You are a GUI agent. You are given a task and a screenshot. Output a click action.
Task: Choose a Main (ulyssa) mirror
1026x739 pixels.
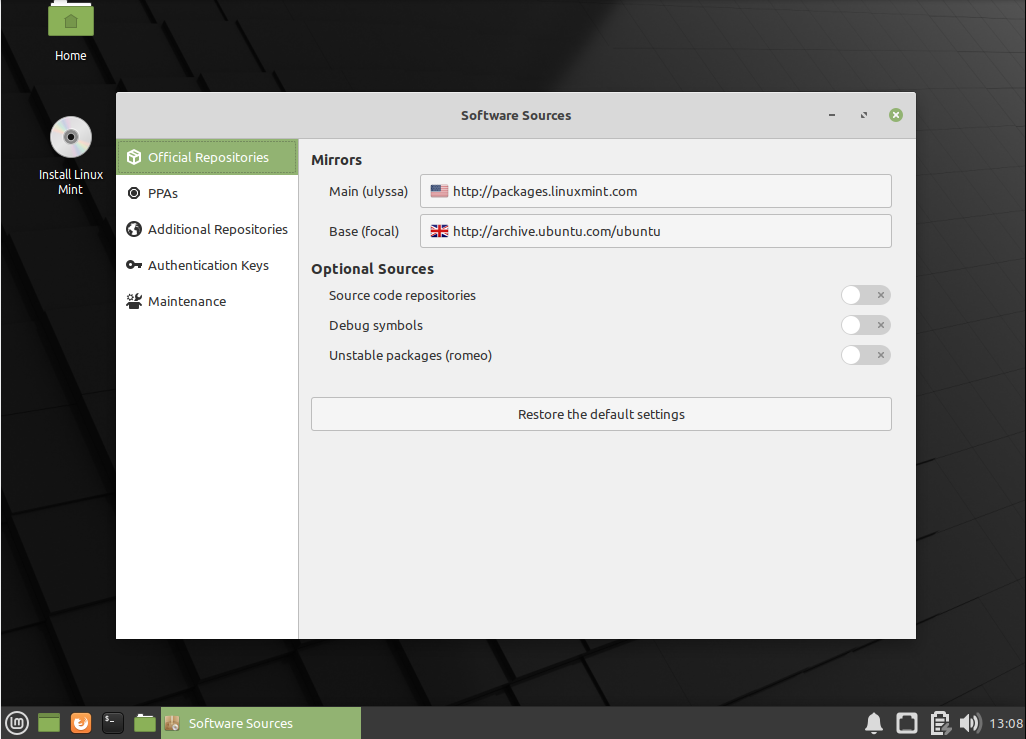[656, 191]
